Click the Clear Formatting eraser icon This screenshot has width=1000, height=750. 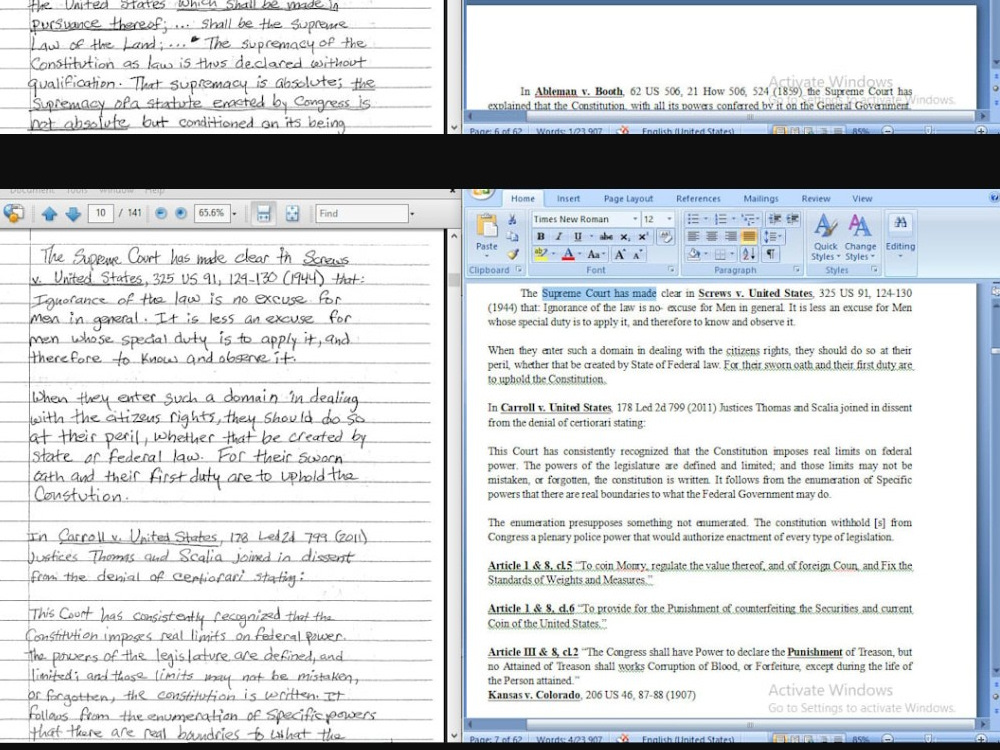665,237
